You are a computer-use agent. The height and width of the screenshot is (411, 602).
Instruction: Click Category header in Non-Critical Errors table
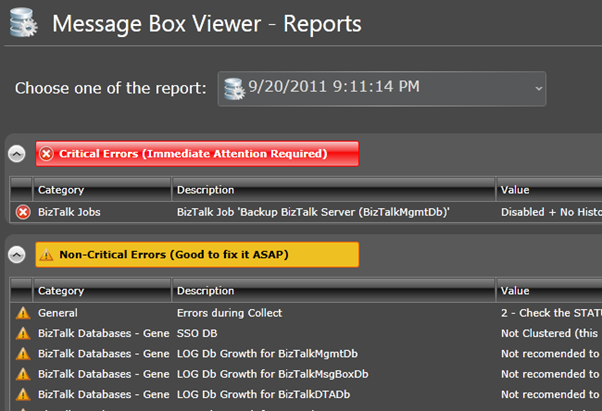point(101,291)
